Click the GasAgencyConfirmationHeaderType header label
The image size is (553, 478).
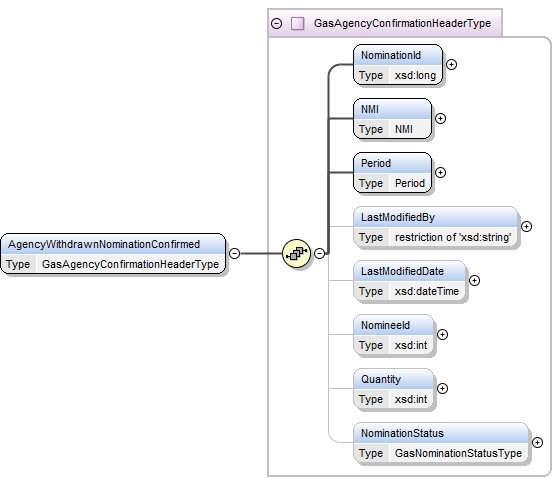[402, 23]
